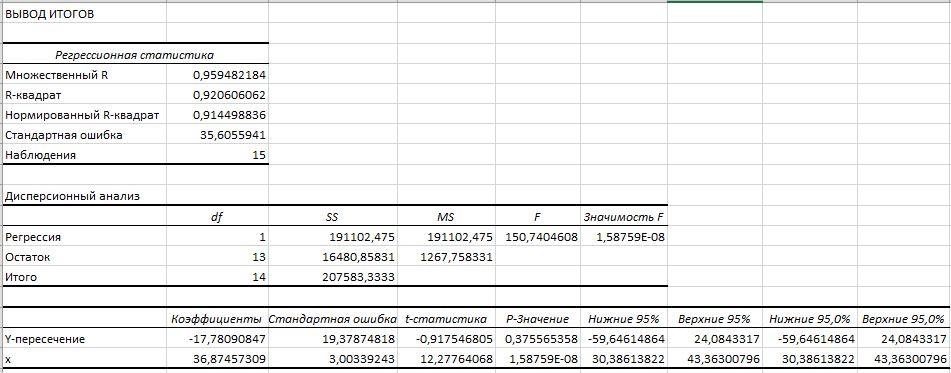951x373 pixels.
Task: Select the 'Значимость F' header cell
Action: coord(624,216)
